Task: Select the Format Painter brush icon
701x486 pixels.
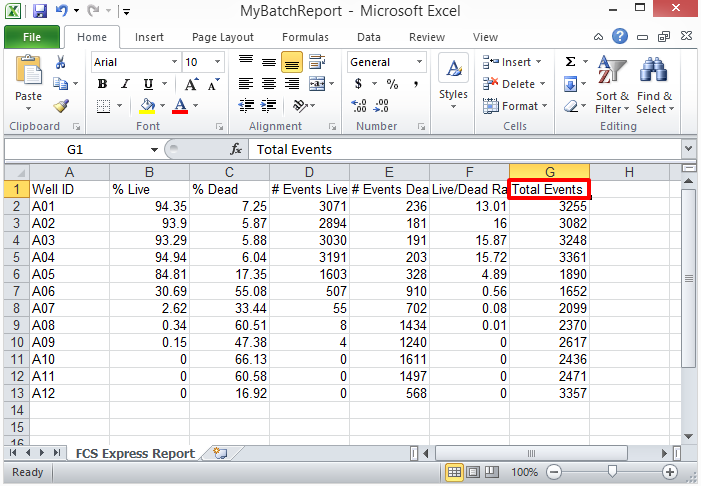Action: pos(60,105)
